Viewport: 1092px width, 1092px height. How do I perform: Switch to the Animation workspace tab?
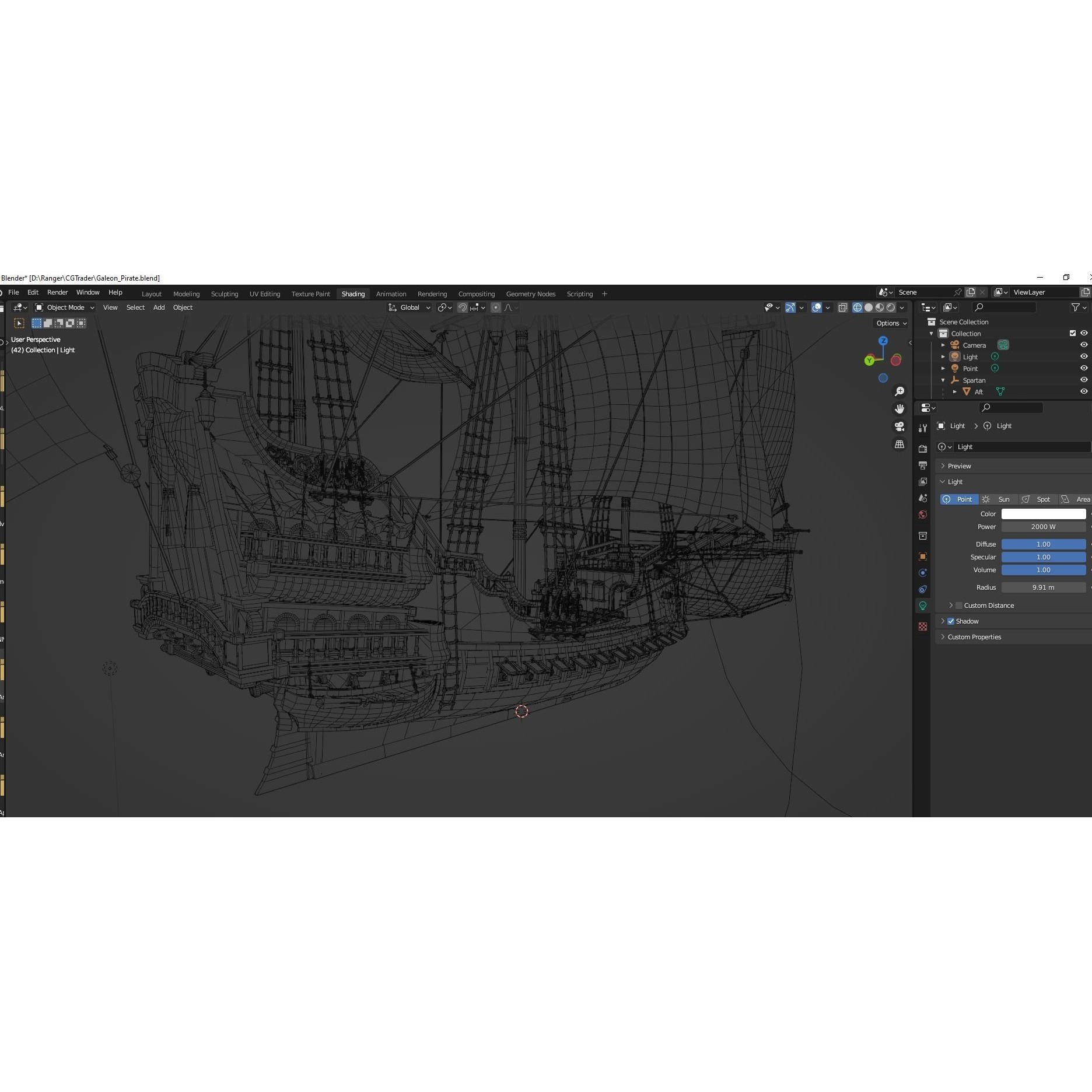391,293
